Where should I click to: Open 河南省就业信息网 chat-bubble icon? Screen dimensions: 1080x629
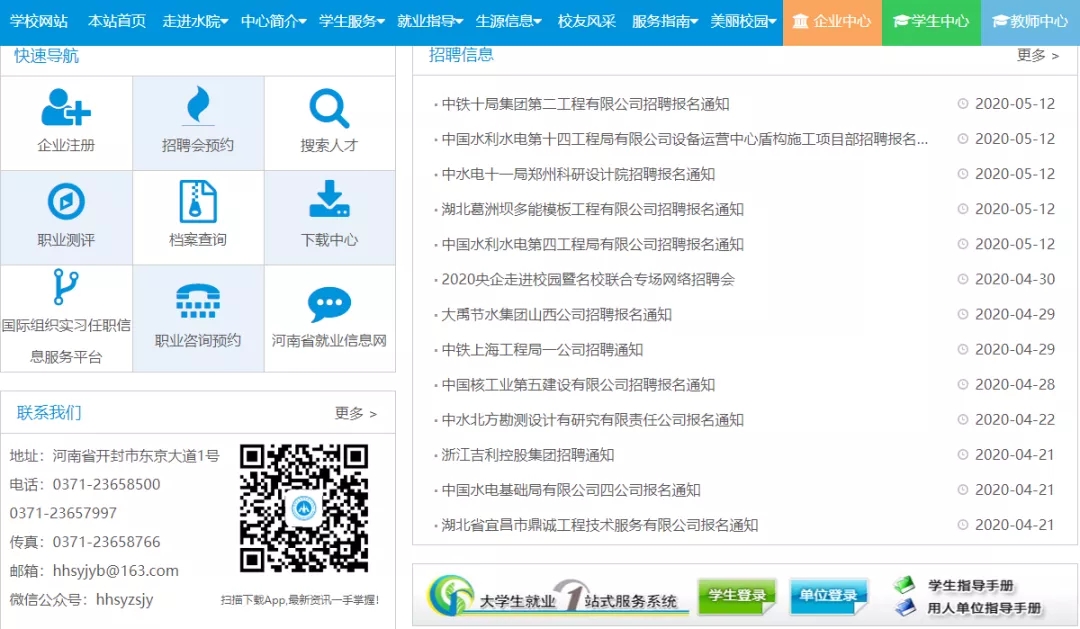pos(330,317)
